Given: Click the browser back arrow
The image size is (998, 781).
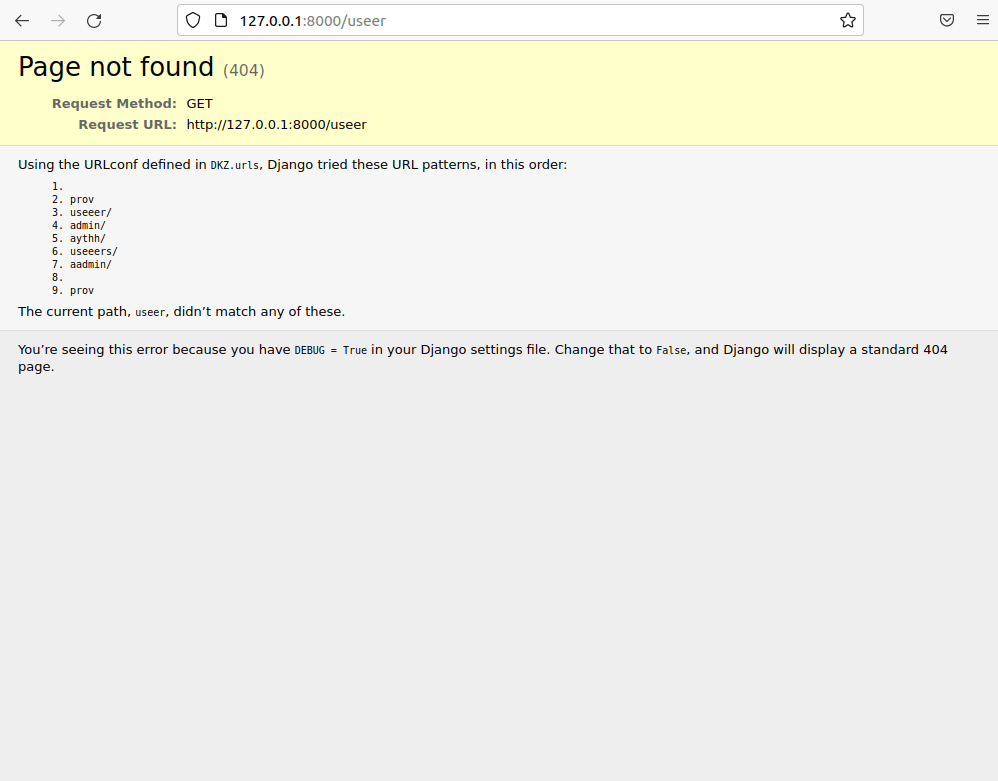Looking at the screenshot, I should tap(22, 20).
